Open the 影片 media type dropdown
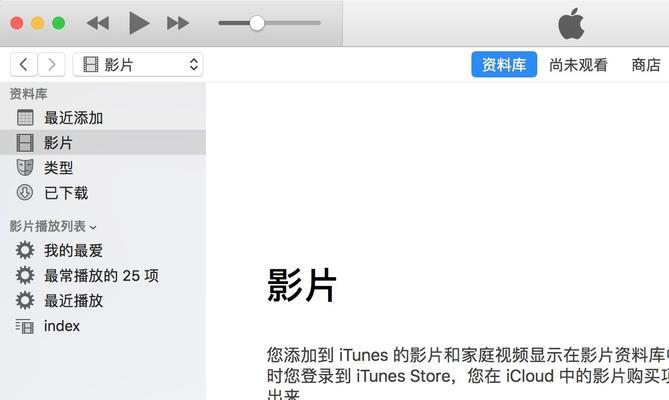 tap(138, 65)
